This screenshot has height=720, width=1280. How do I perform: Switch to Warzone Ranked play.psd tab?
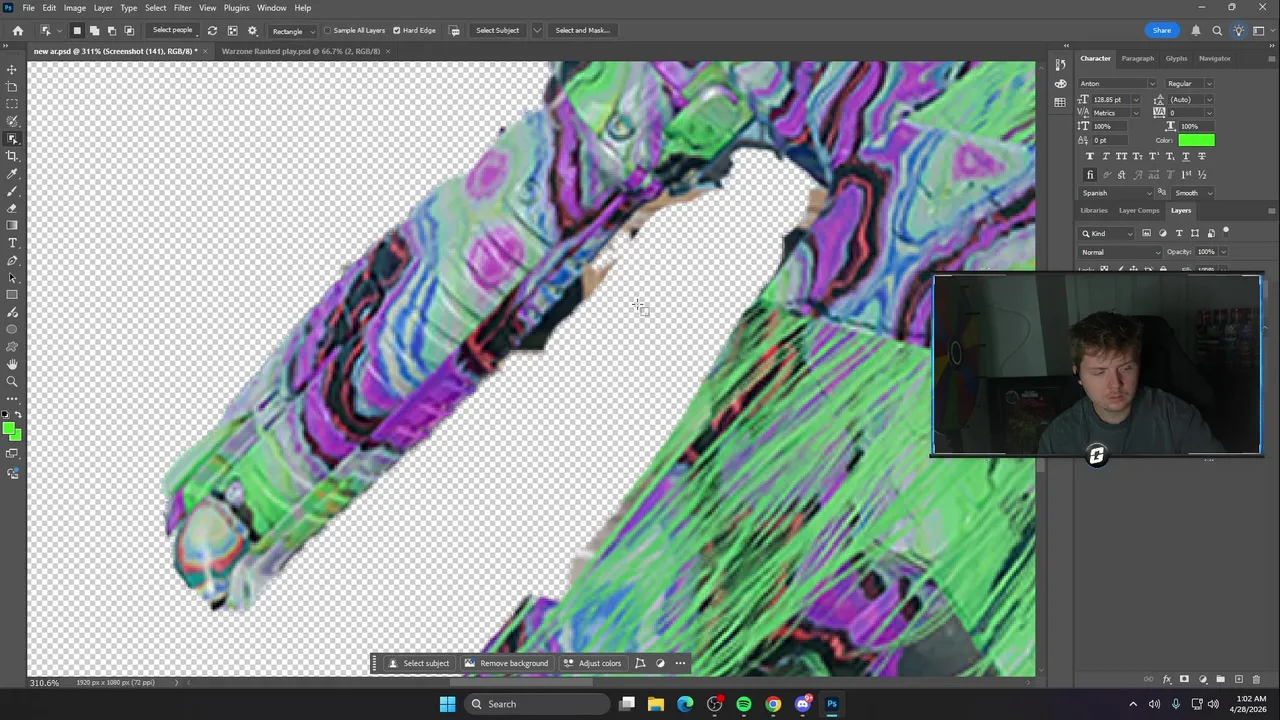(x=301, y=51)
